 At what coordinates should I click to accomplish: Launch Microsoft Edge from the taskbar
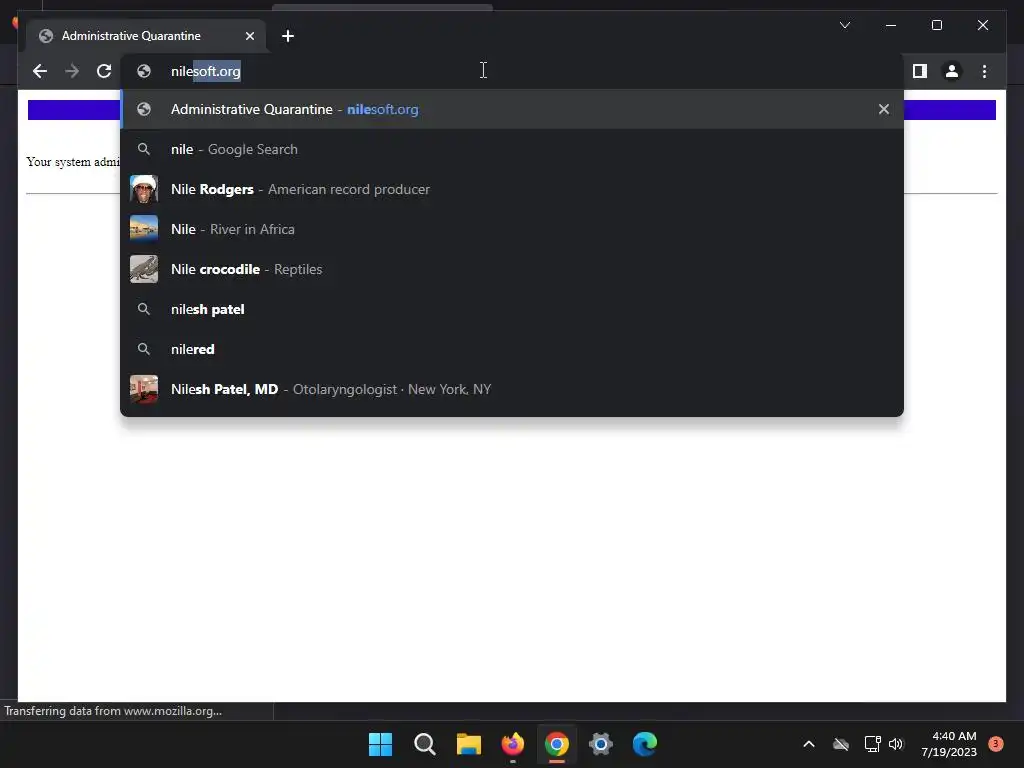click(x=645, y=744)
